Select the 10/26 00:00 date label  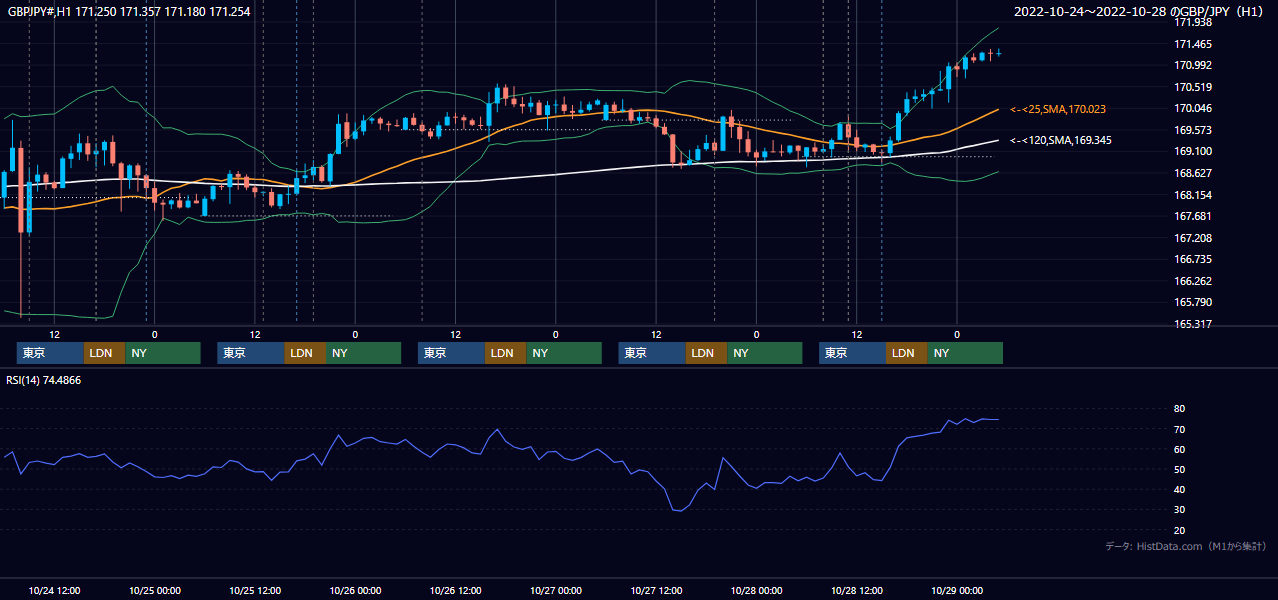click(x=355, y=590)
